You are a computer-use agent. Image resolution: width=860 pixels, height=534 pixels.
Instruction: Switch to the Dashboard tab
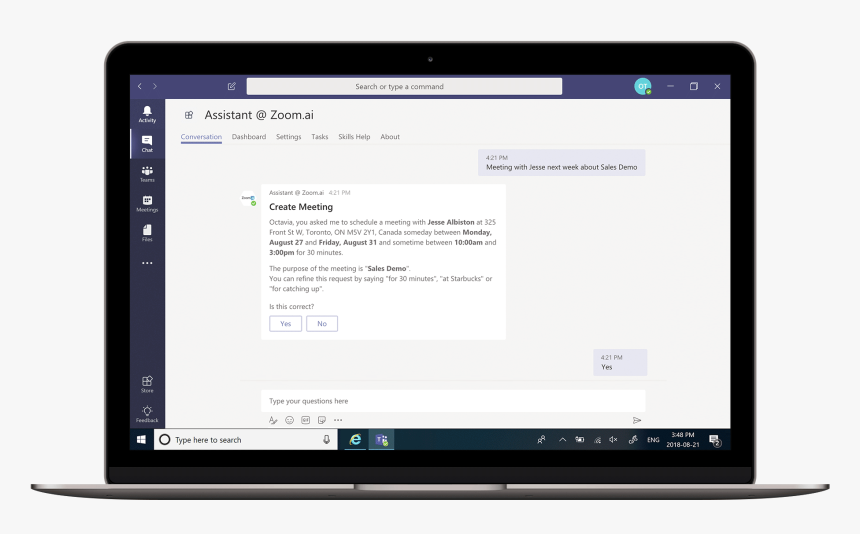[x=248, y=137]
